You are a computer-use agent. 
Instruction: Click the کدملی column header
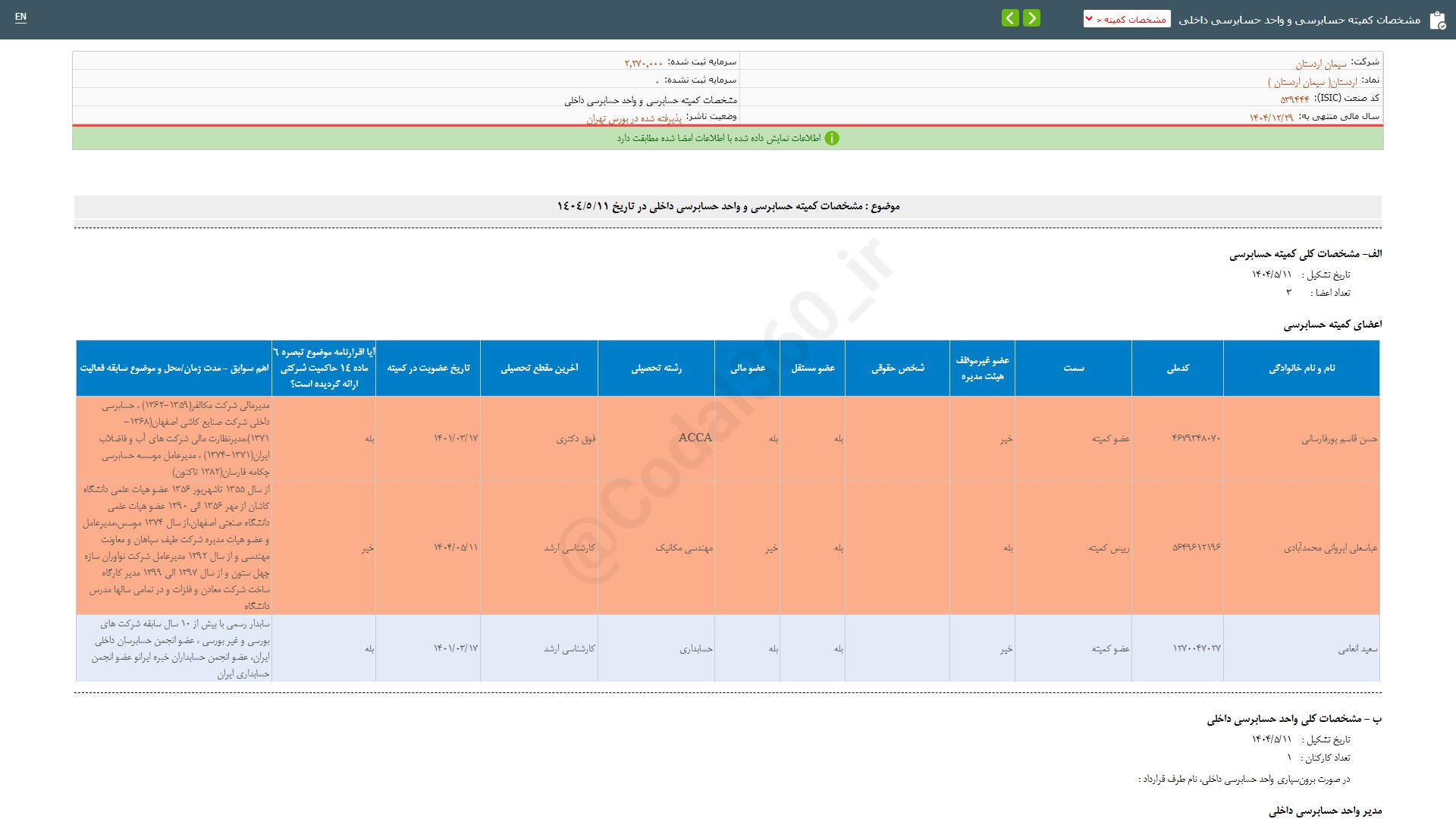click(1177, 368)
